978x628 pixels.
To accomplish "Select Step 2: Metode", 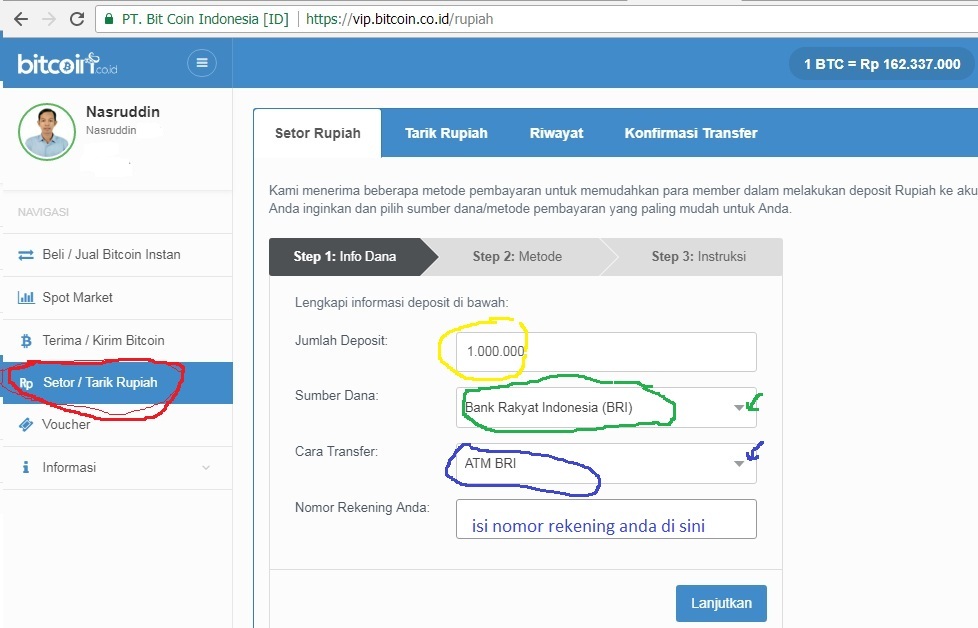I will [517, 256].
